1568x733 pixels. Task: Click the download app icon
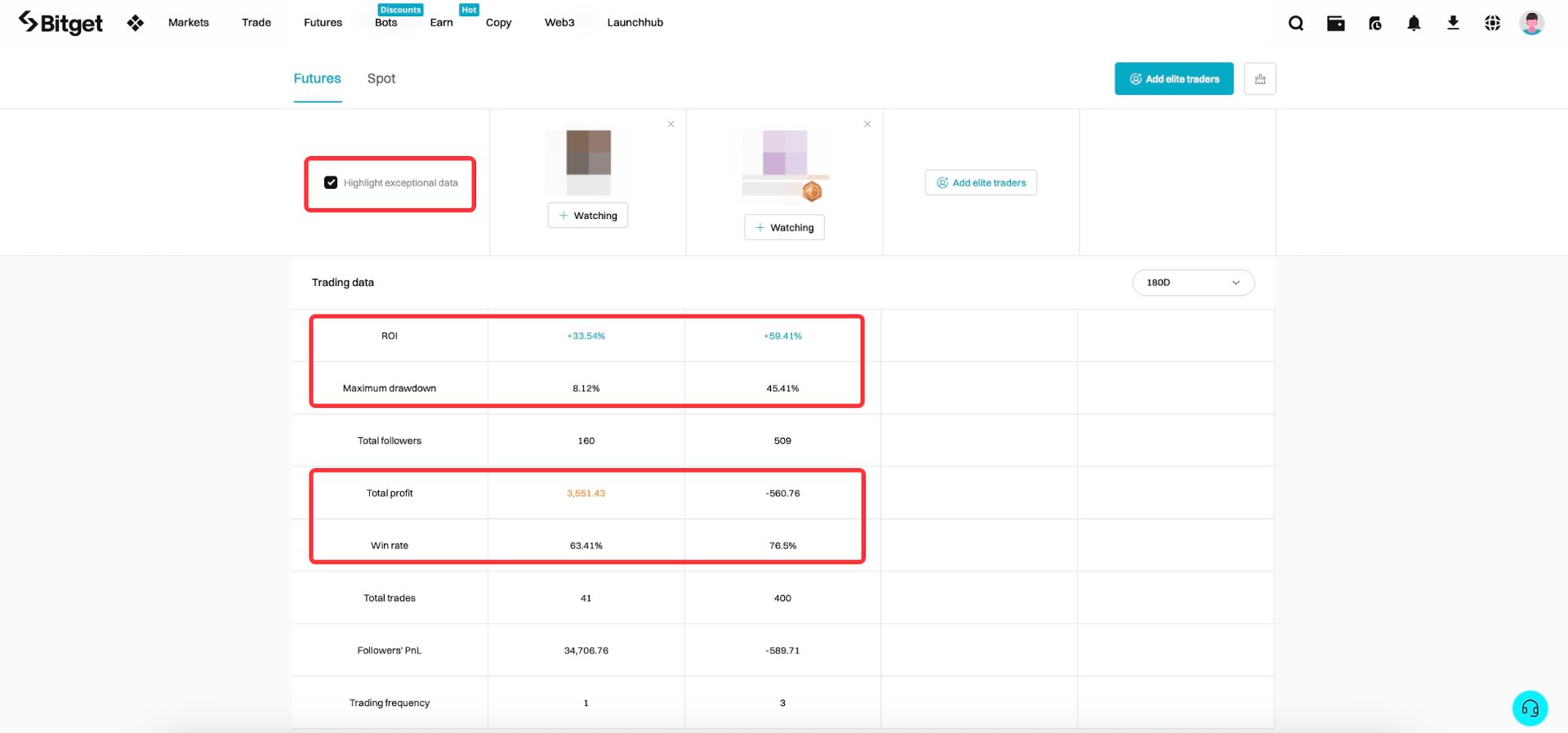(1454, 23)
